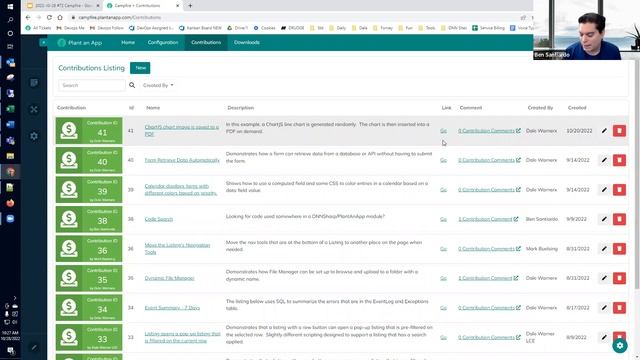Click the browser address bar URL
640x360 pixels.
coord(120,18)
